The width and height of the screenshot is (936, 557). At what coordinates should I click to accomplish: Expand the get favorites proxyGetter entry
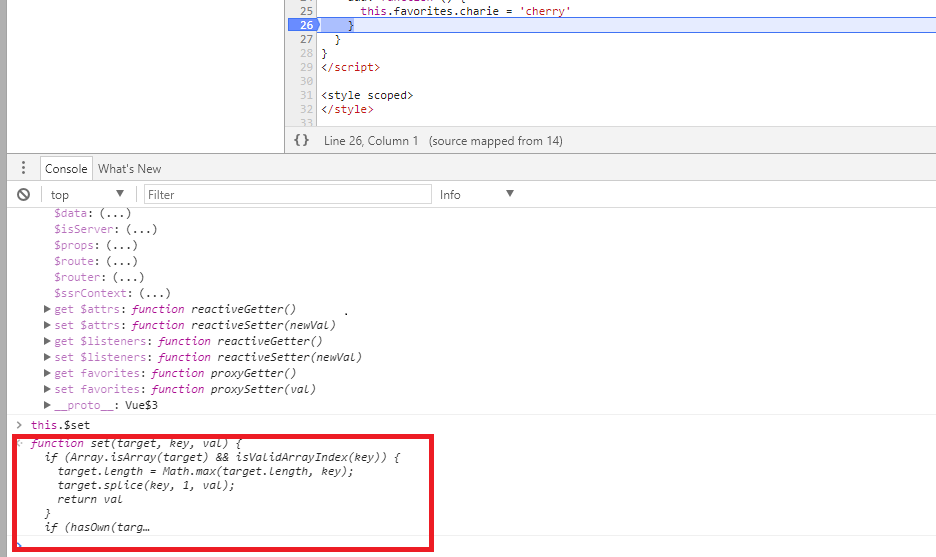48,373
